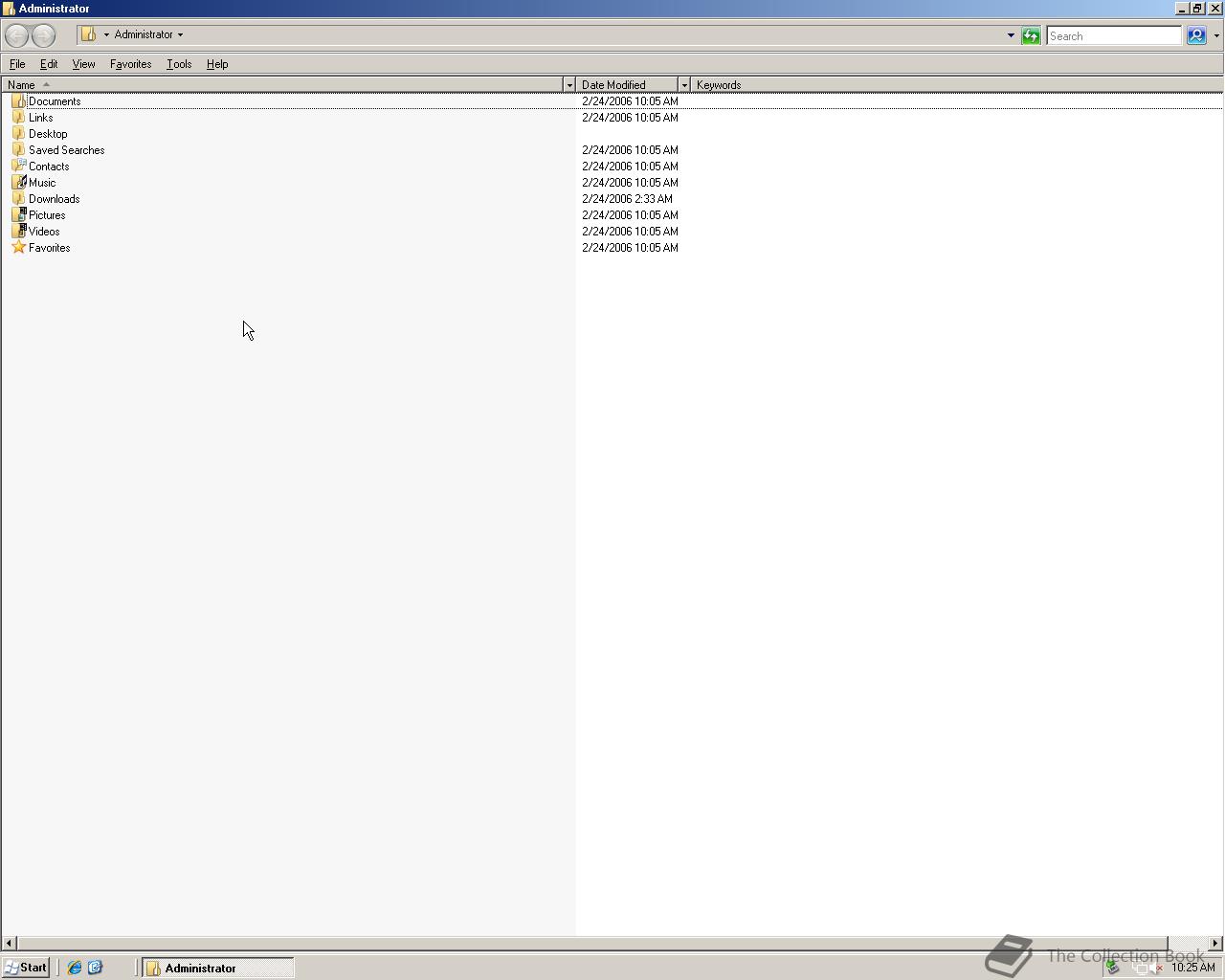Click the Forward navigation button

44,35
